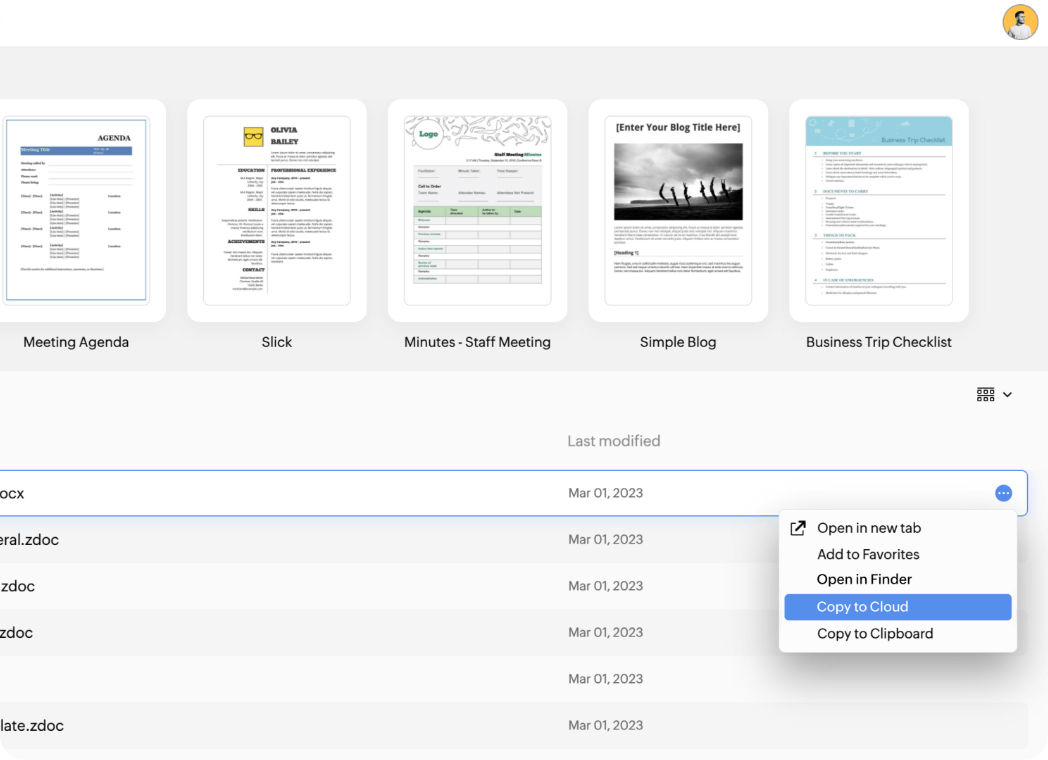Sort by Last modified column header

click(x=613, y=441)
